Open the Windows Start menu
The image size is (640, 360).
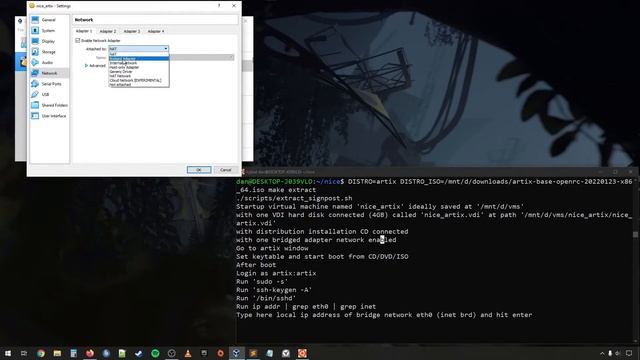(x=8, y=353)
